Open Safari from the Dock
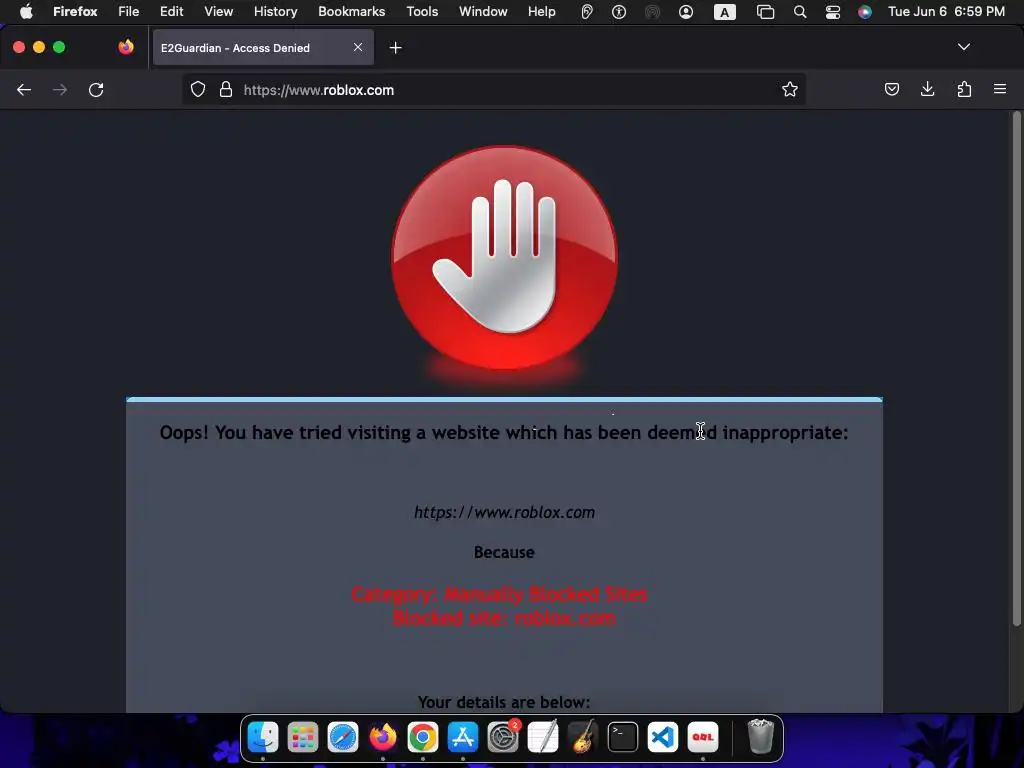The width and height of the screenshot is (1024, 768). pyautogui.click(x=343, y=737)
